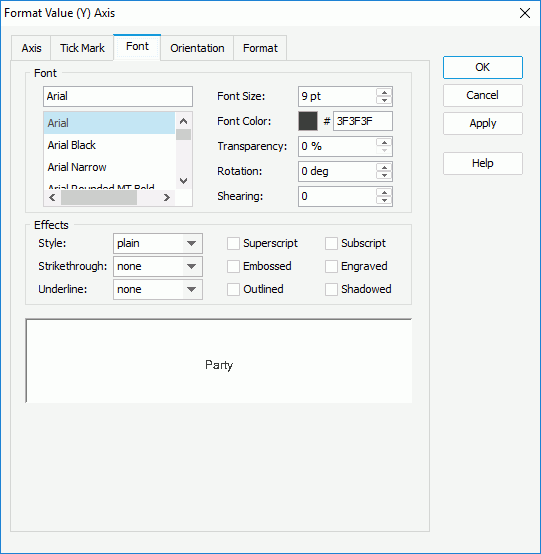Screen dimensions: 541x554
Task: Choose Arial Black from the font list
Action: (x=109, y=145)
